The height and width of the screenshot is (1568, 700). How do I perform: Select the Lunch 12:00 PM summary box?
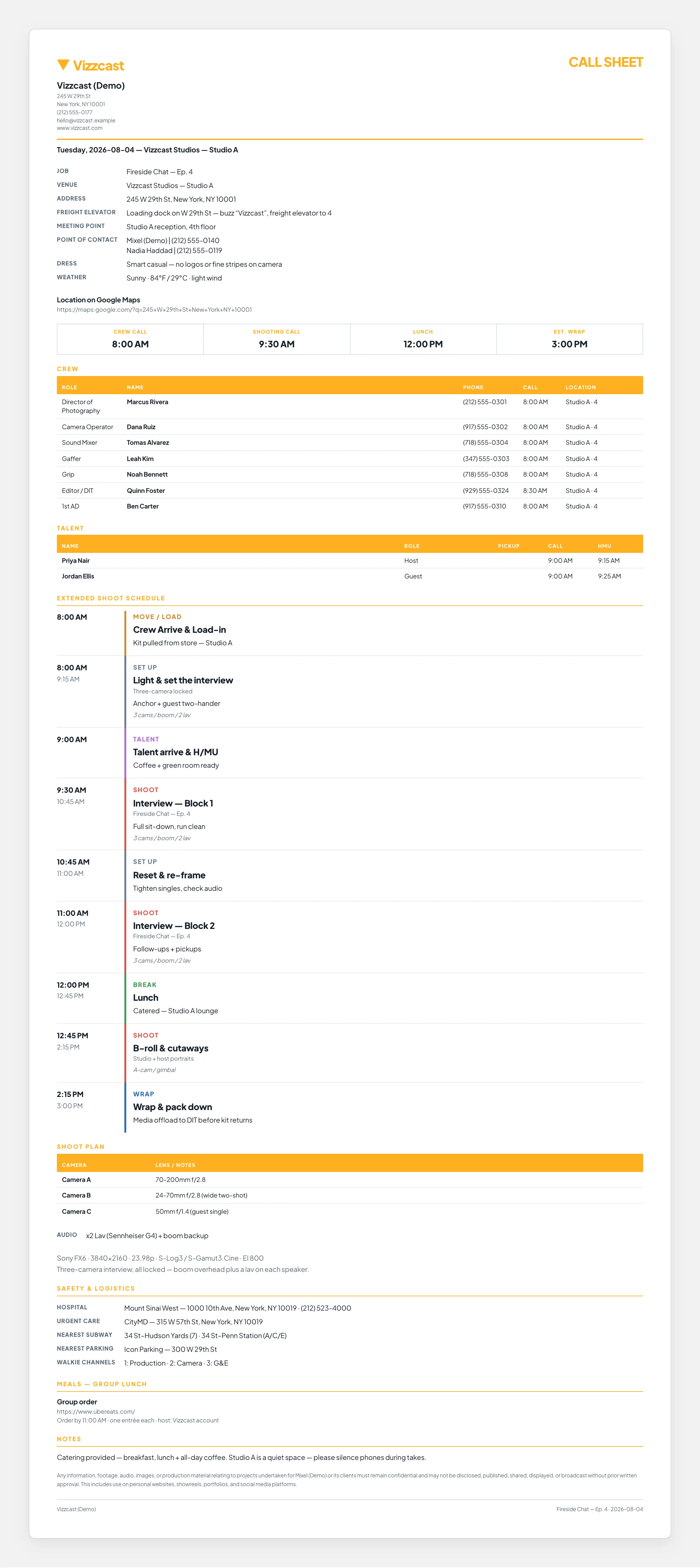pyautogui.click(x=423, y=339)
